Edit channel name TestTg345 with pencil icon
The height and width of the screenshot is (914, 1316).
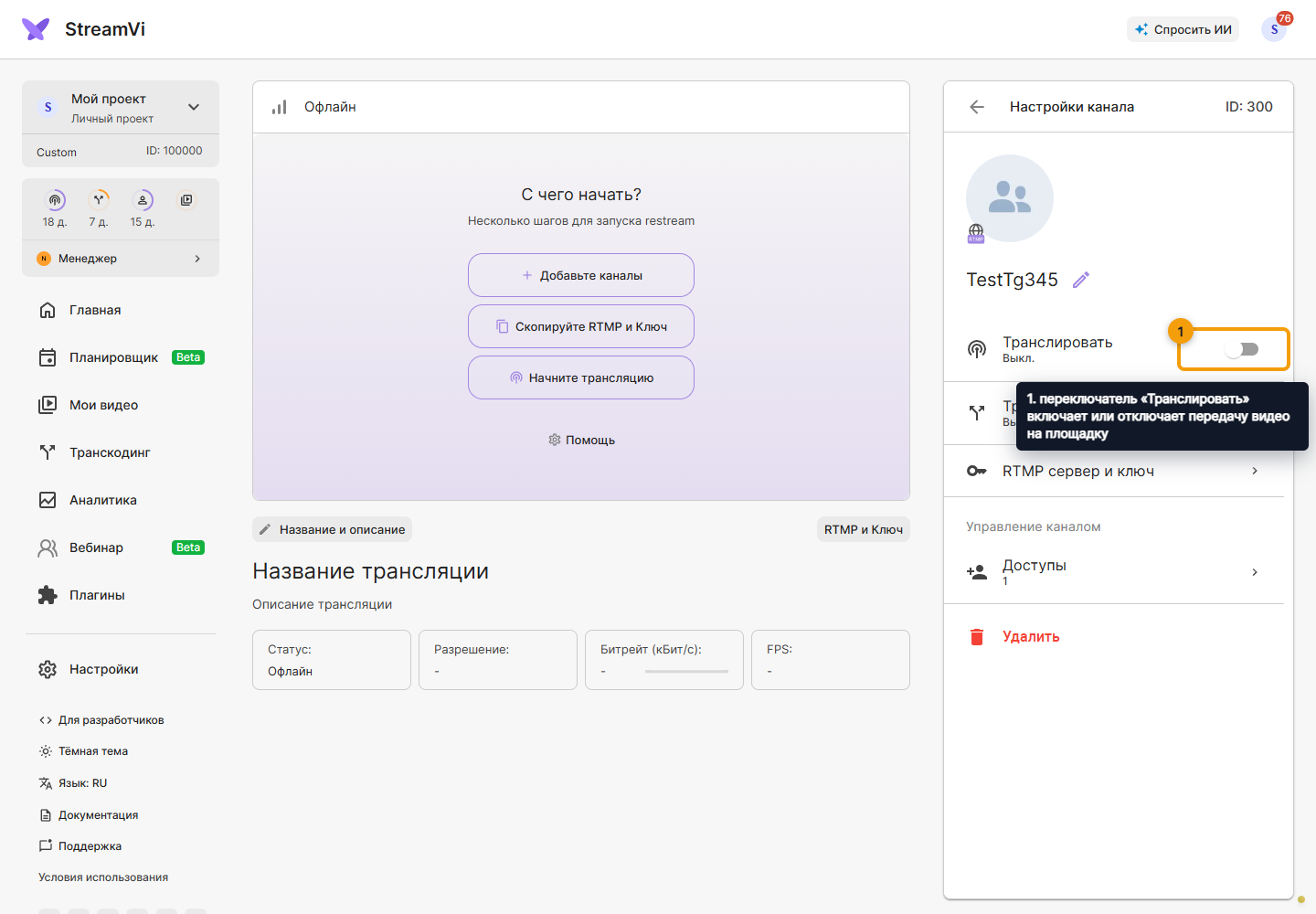[x=1081, y=280]
